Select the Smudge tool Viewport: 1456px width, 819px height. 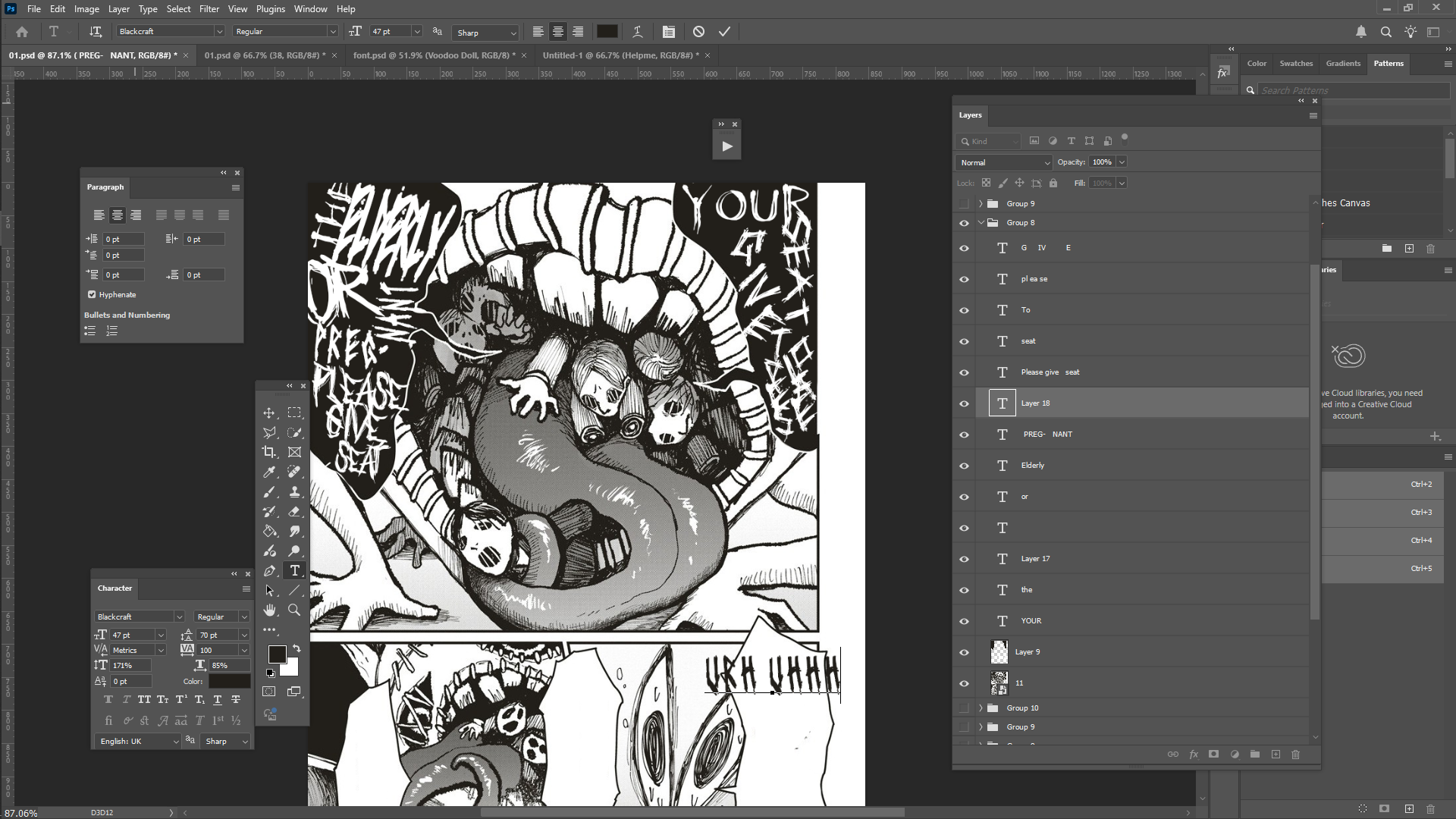click(x=294, y=532)
